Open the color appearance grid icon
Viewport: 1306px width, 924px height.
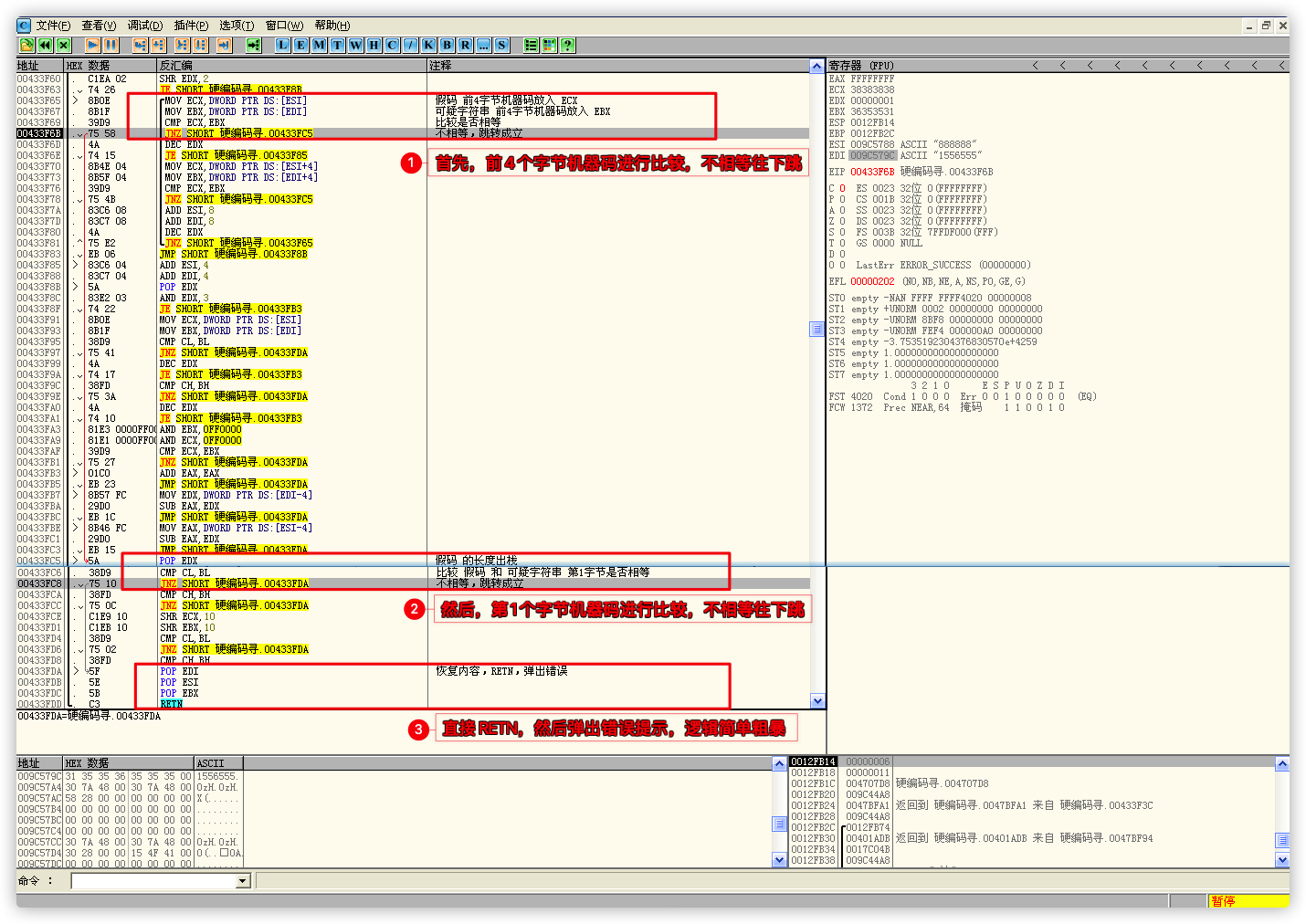click(x=549, y=45)
